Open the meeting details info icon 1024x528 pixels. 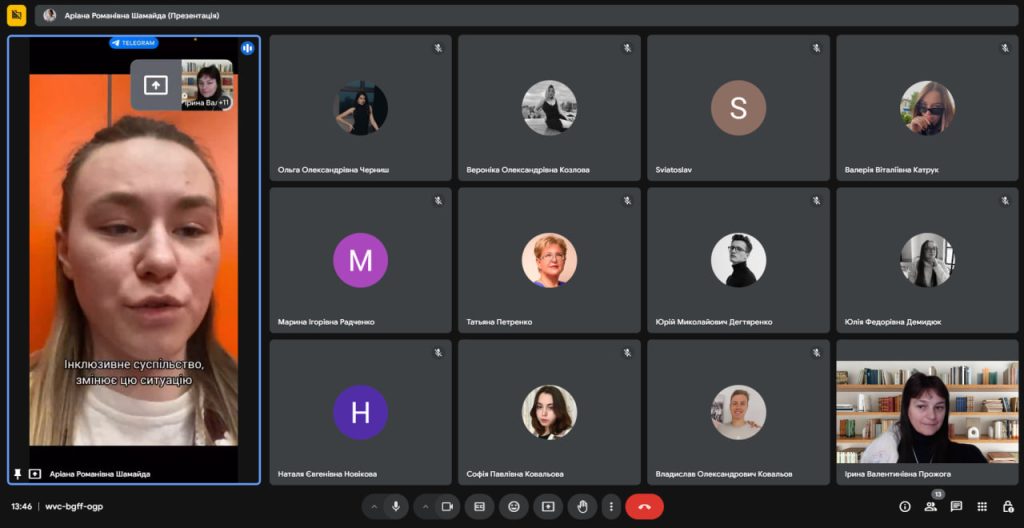905,507
